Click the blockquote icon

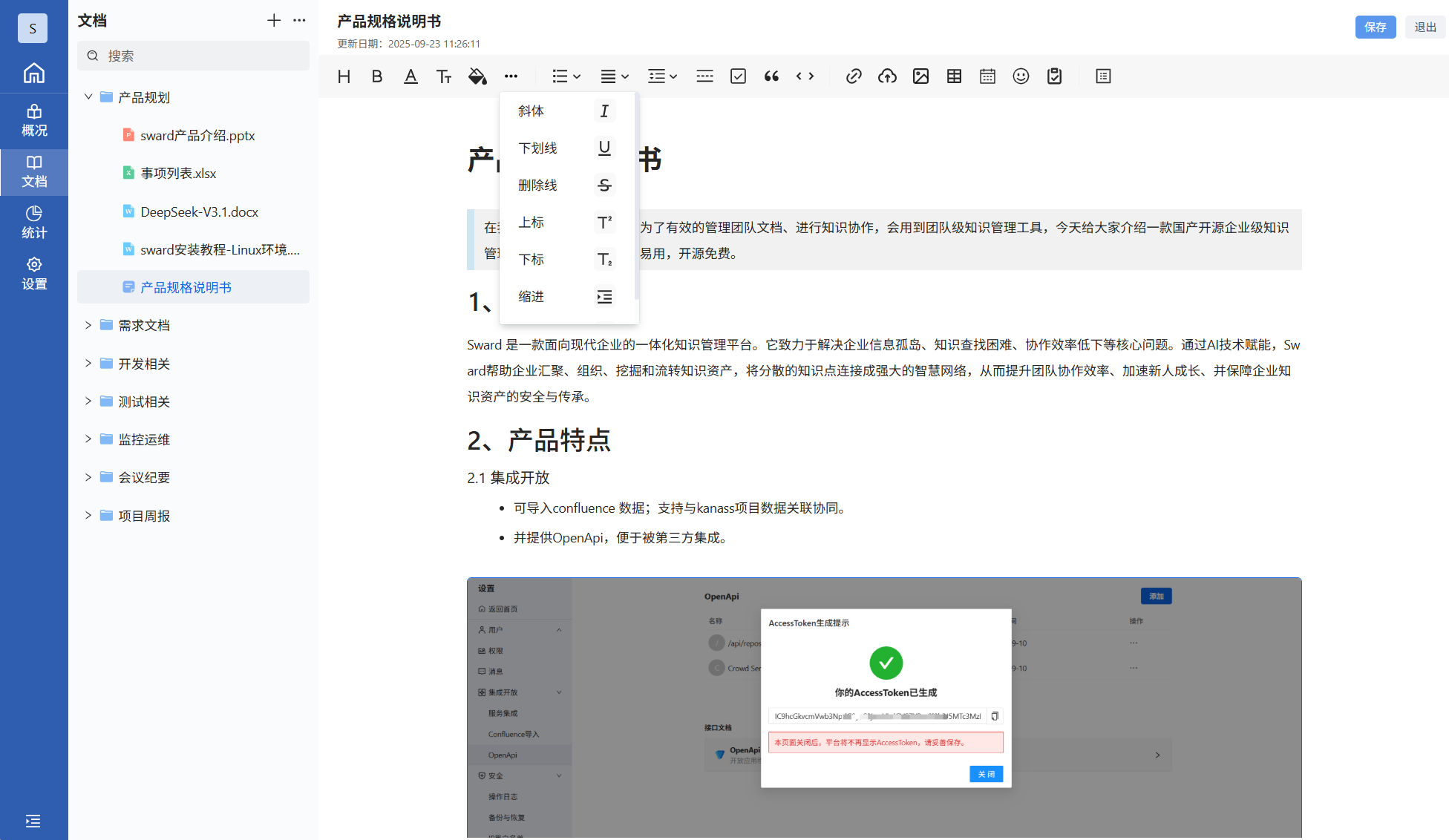coord(771,76)
